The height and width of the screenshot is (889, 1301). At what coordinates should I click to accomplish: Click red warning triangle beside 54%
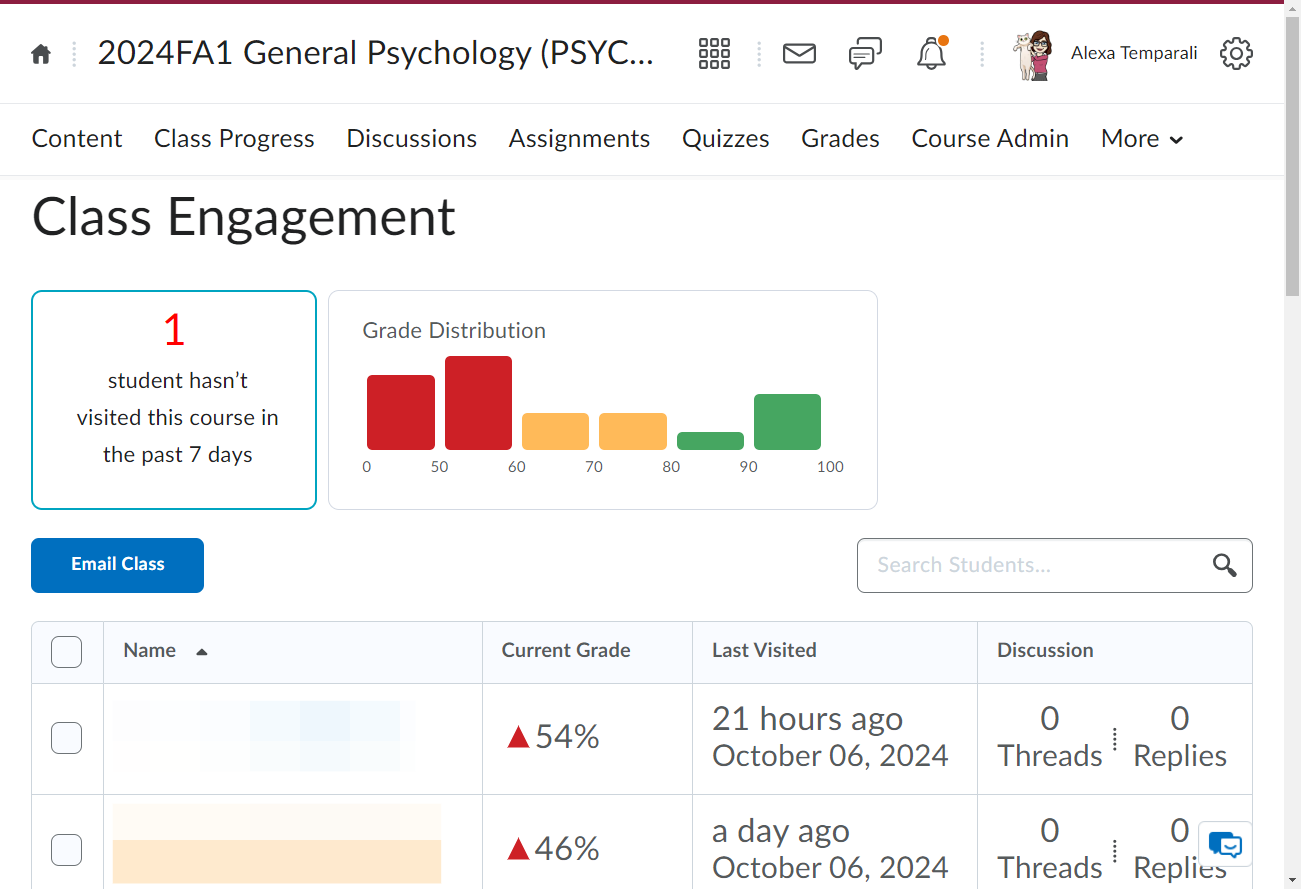click(518, 737)
